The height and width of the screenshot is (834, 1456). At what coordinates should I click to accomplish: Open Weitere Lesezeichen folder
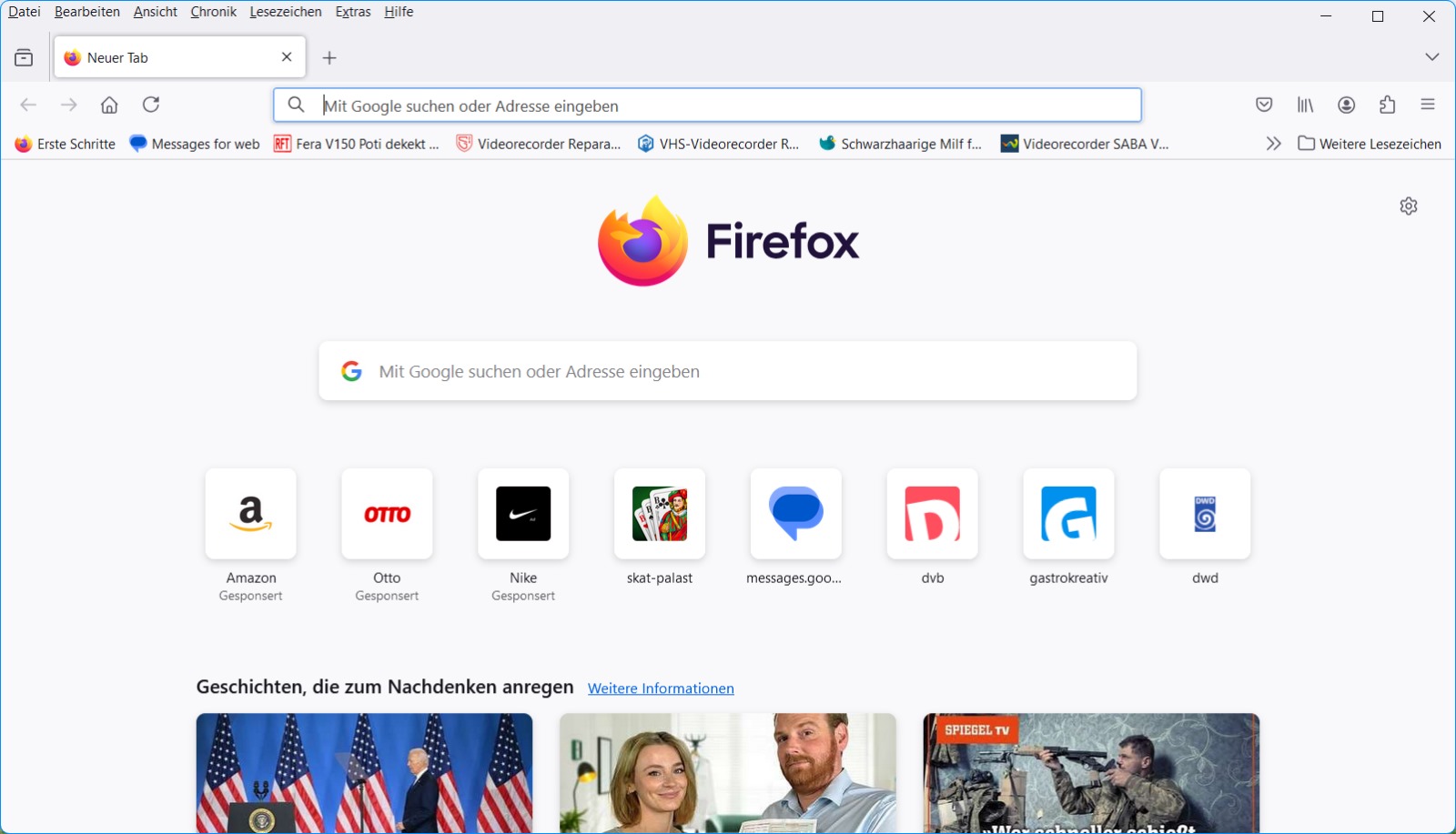(x=1370, y=144)
